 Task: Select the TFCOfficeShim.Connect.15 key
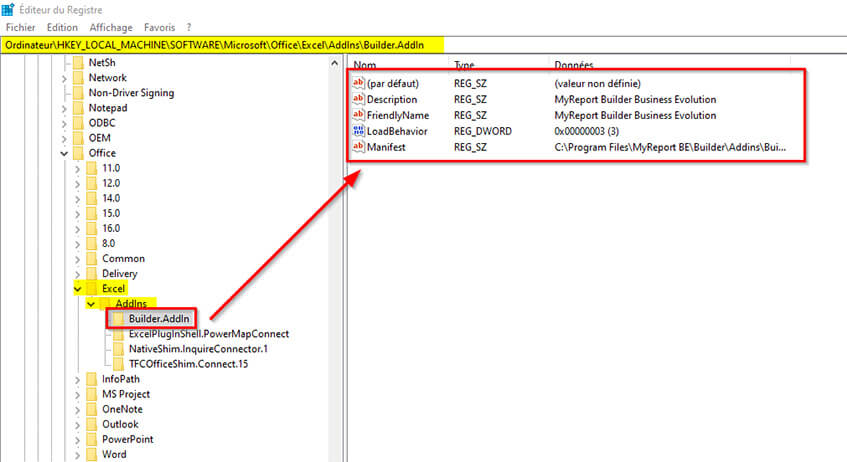click(x=187, y=364)
